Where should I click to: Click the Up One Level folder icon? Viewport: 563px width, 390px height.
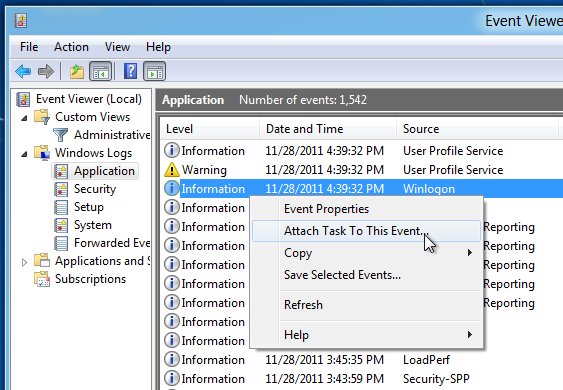click(76, 71)
